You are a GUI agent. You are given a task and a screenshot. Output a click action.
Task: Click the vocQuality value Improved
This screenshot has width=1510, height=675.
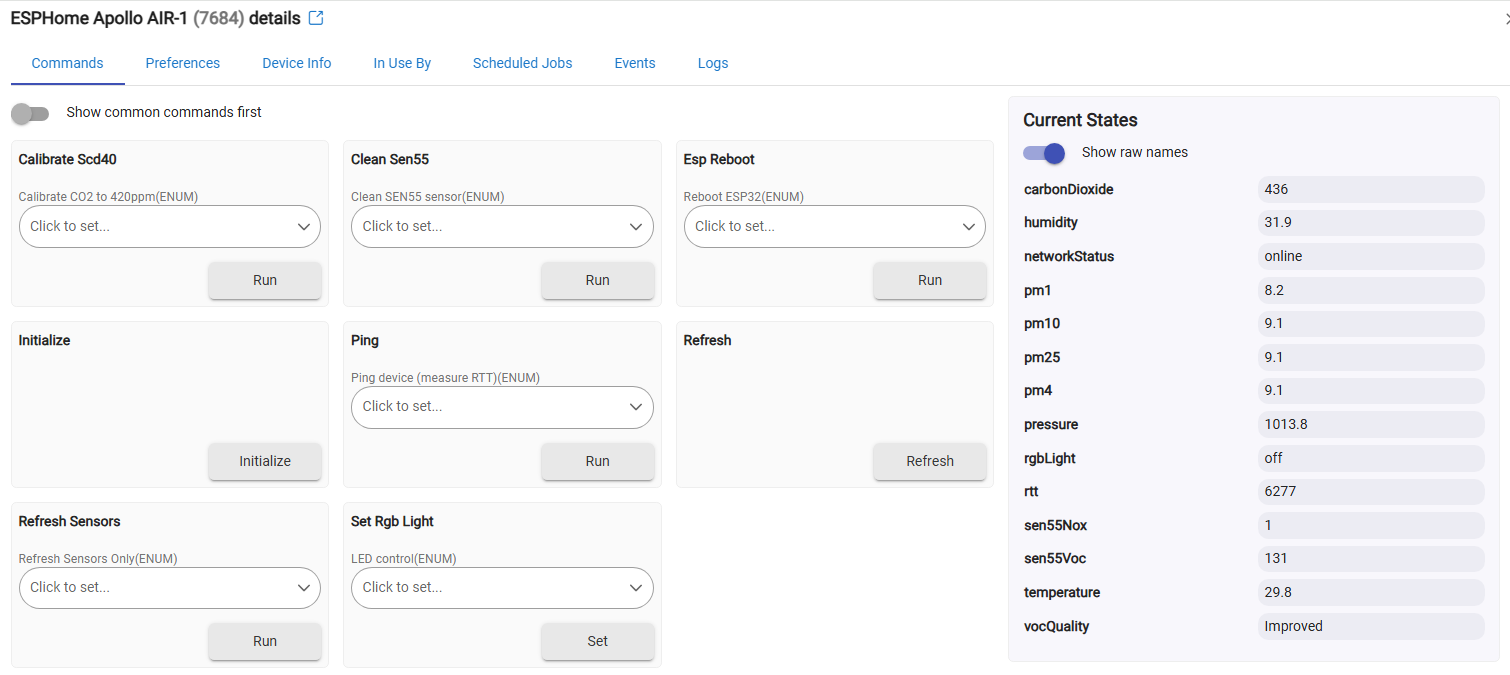pos(1371,626)
